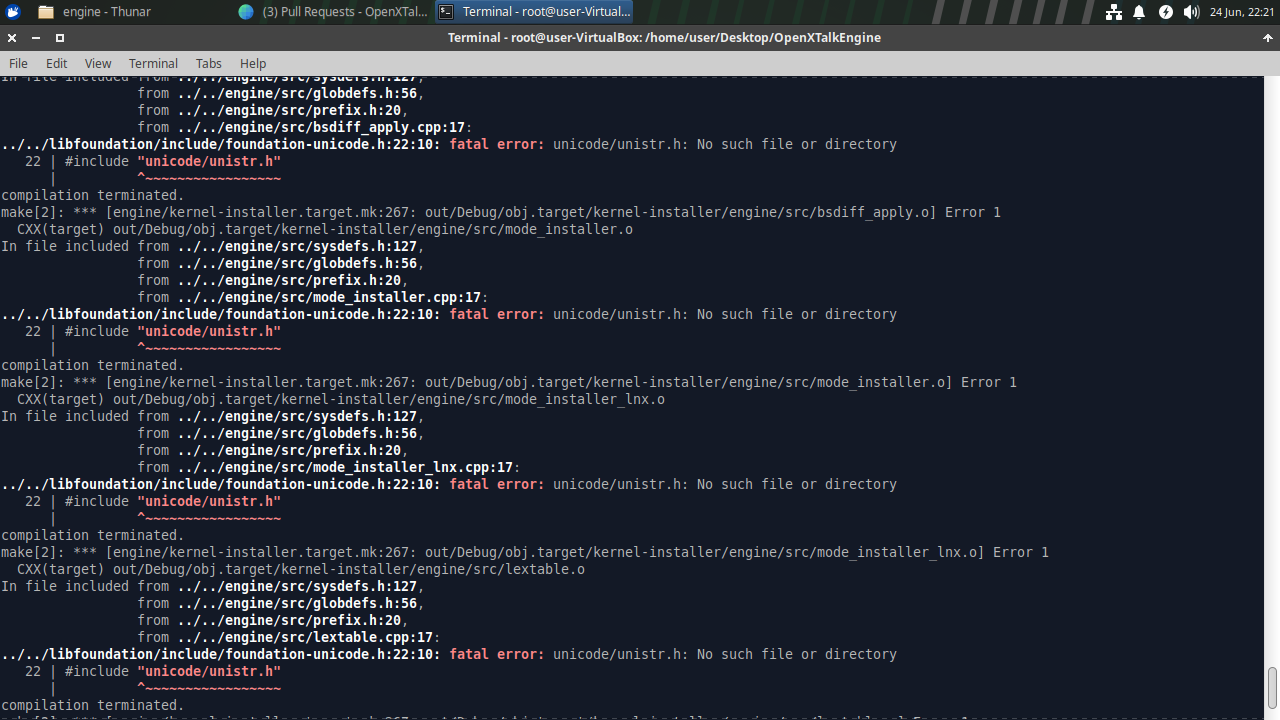
Task: Click the line "from ../../engine/src/mode_installer.cpp:17:"
Action: click(313, 297)
